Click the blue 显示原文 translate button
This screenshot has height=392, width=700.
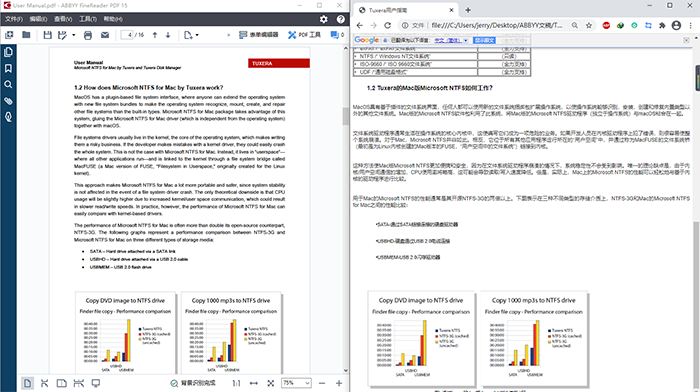pos(484,40)
